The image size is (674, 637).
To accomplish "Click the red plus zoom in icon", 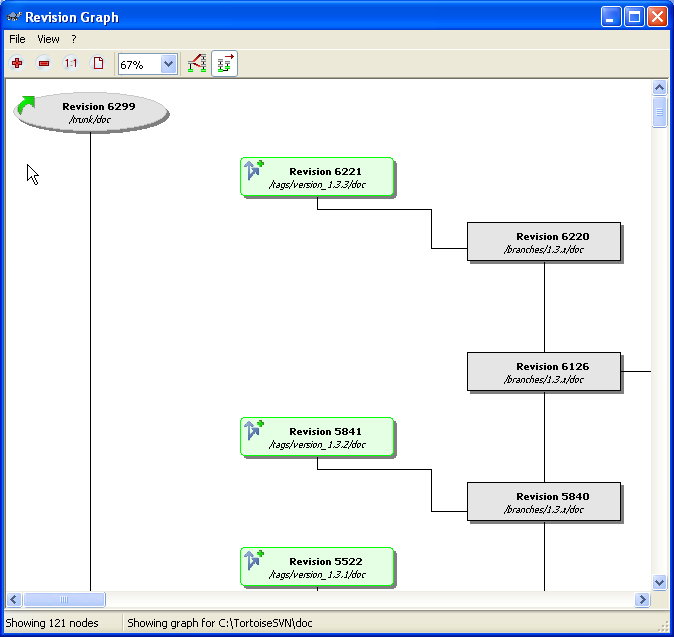I will [x=17, y=64].
